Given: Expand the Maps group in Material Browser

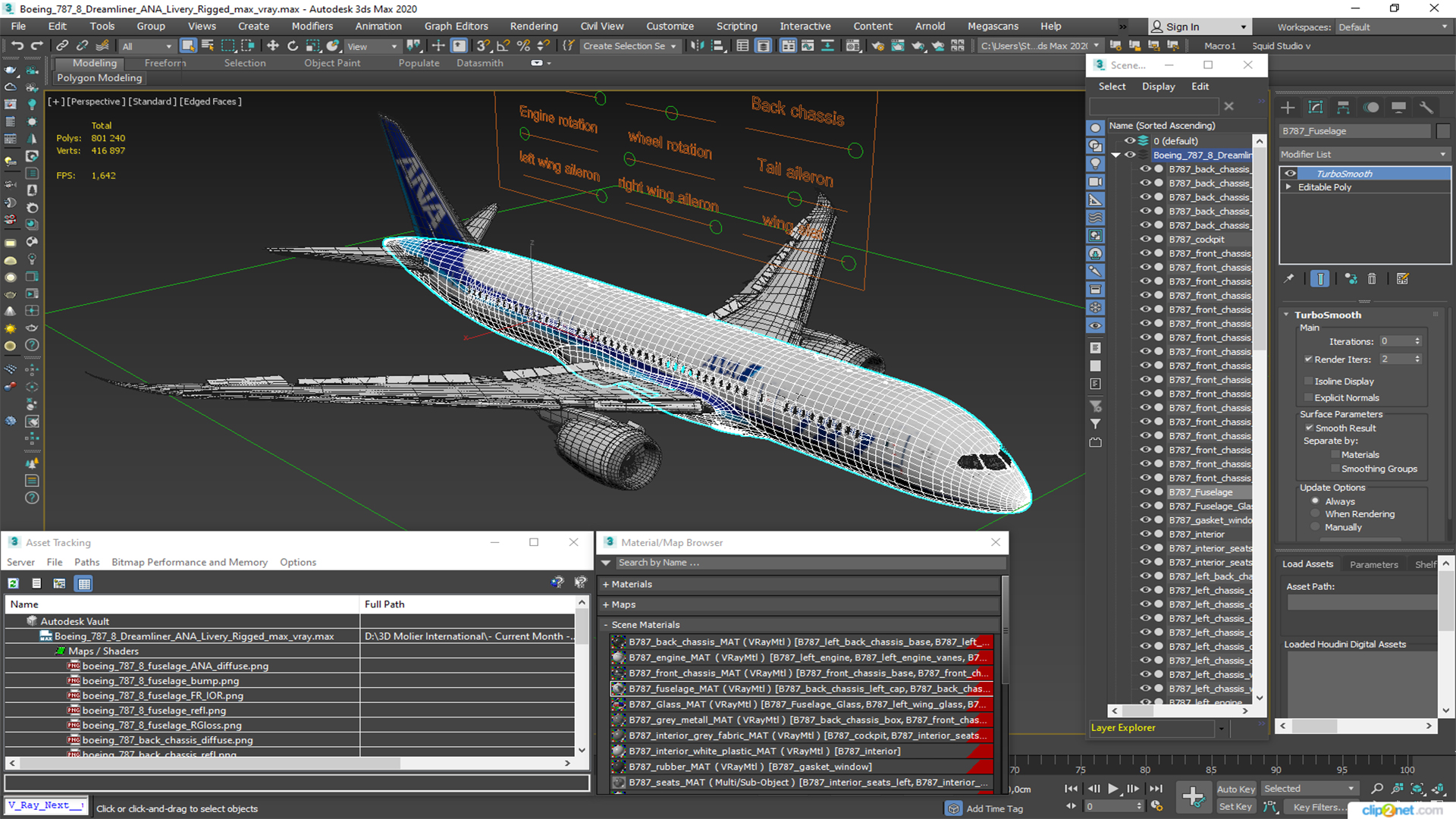Looking at the screenshot, I should 606,605.
